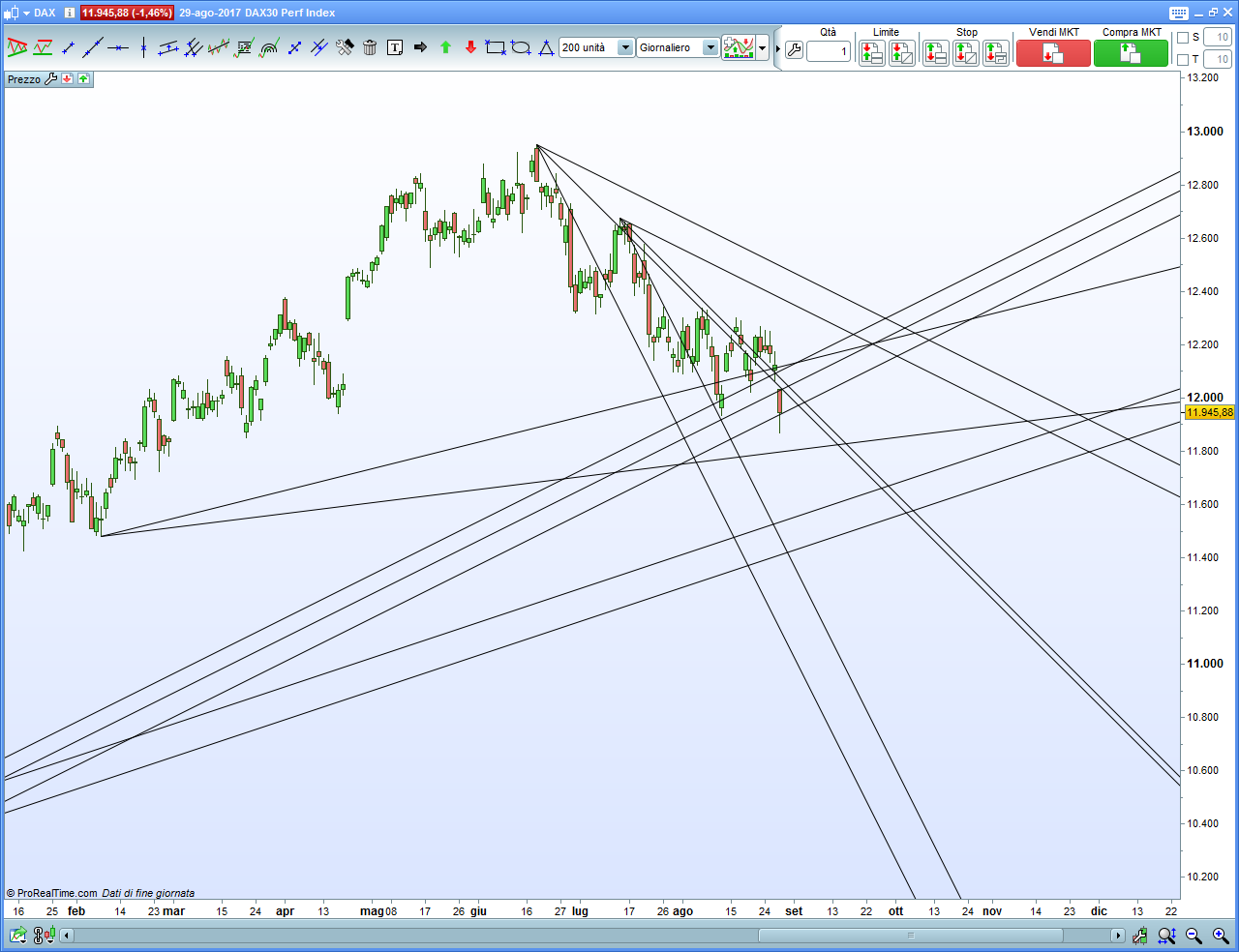
Task: Click the green up arrow beside Prezzo
Action: [x=83, y=79]
